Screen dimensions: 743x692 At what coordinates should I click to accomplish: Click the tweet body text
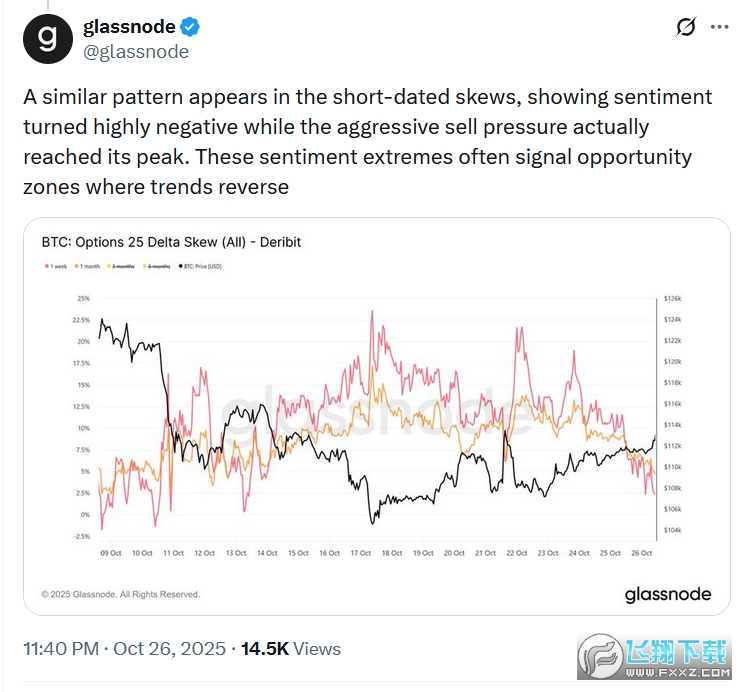click(367, 142)
